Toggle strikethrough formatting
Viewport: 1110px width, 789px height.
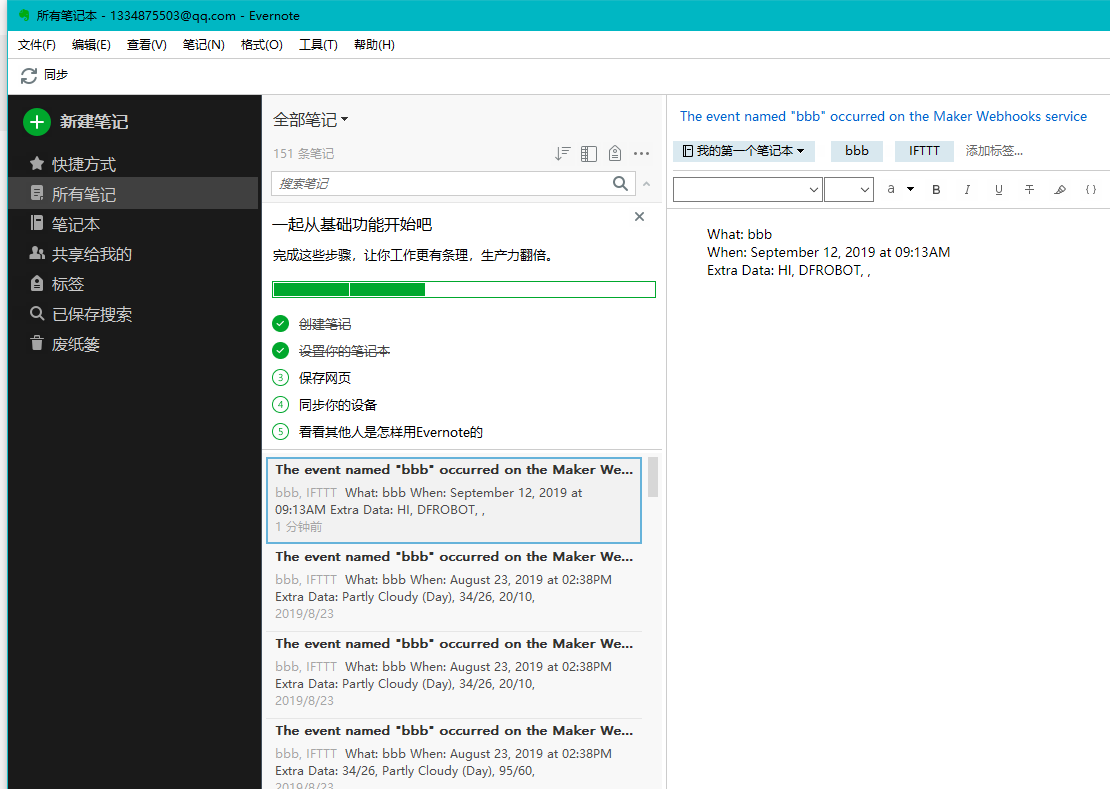point(1029,189)
